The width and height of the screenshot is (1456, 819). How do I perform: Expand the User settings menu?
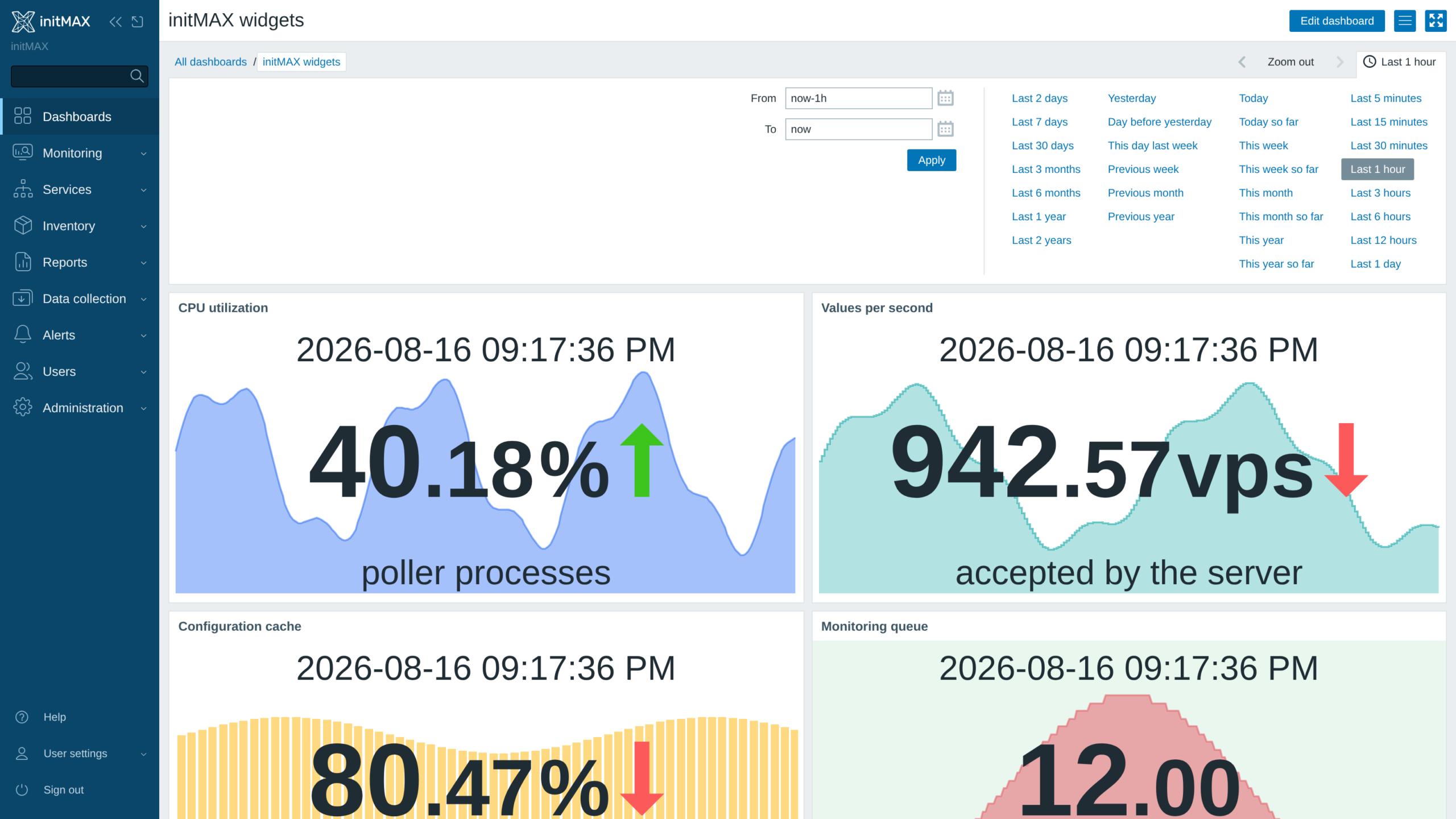[x=80, y=754]
